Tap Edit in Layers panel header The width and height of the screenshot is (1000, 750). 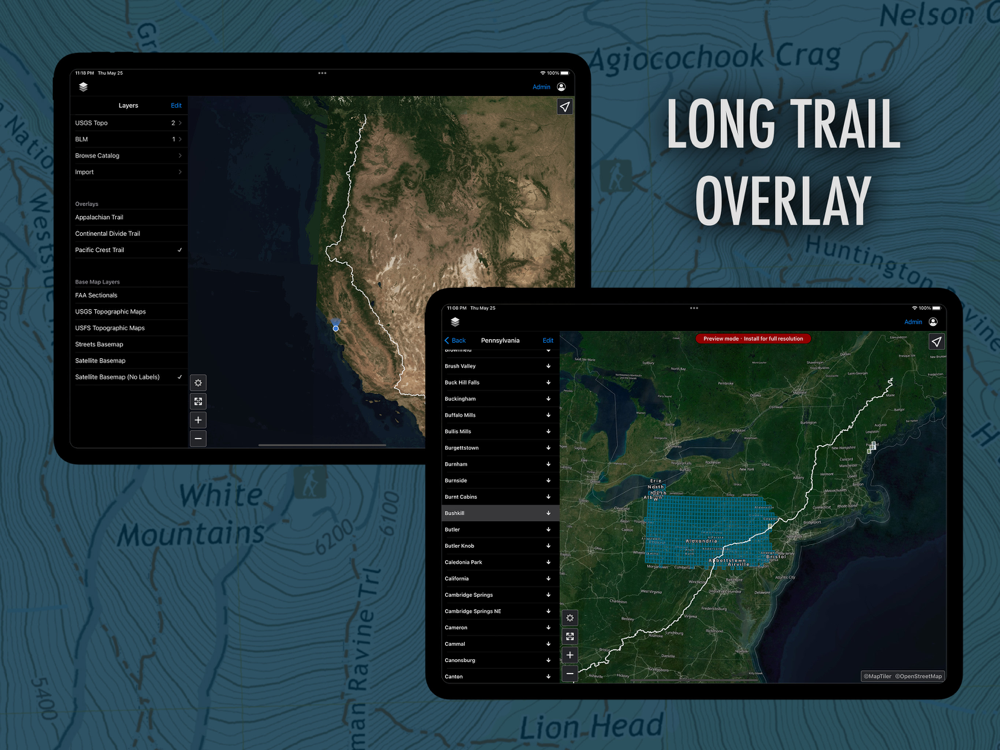(x=176, y=106)
